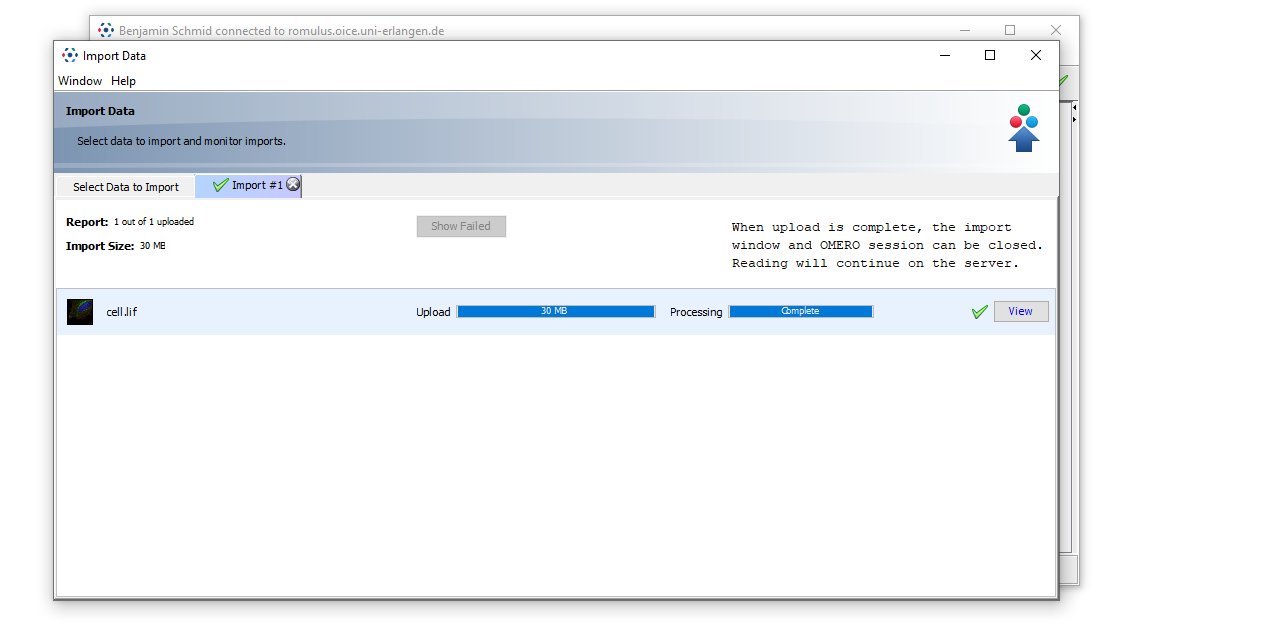
Task: Select the Import #1 tab
Action: 257,185
